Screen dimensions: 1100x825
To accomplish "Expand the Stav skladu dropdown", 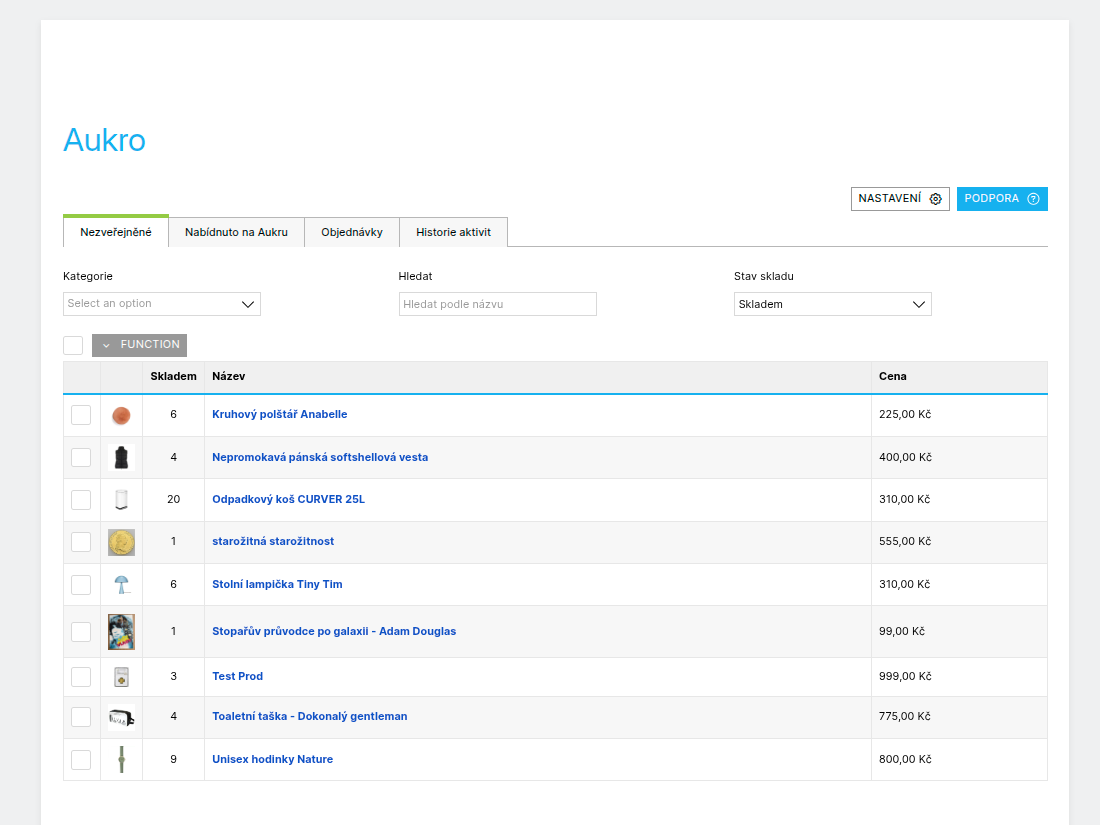I will click(x=832, y=304).
